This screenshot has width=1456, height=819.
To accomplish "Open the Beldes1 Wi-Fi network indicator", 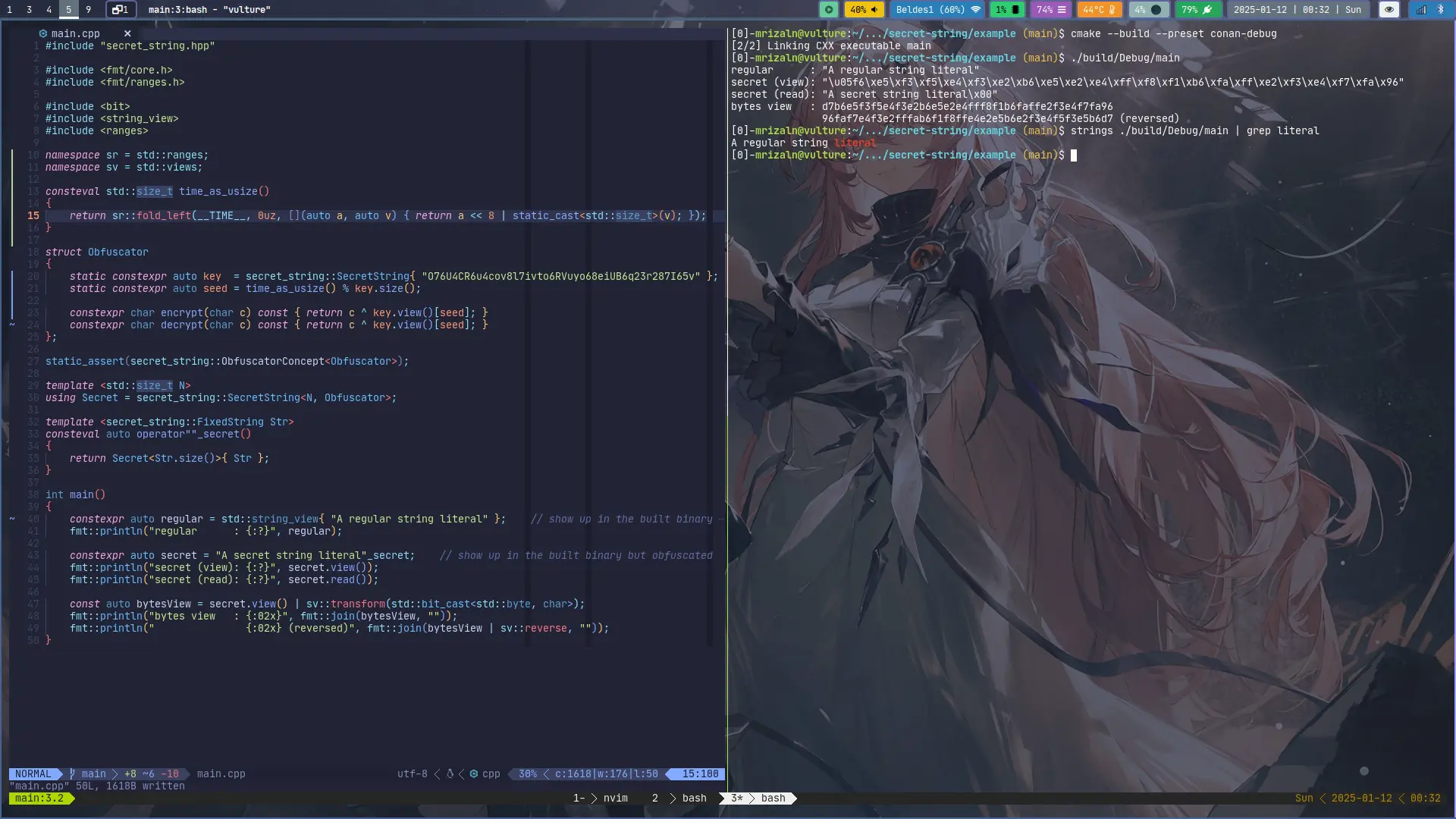I will pyautogui.click(x=938, y=10).
